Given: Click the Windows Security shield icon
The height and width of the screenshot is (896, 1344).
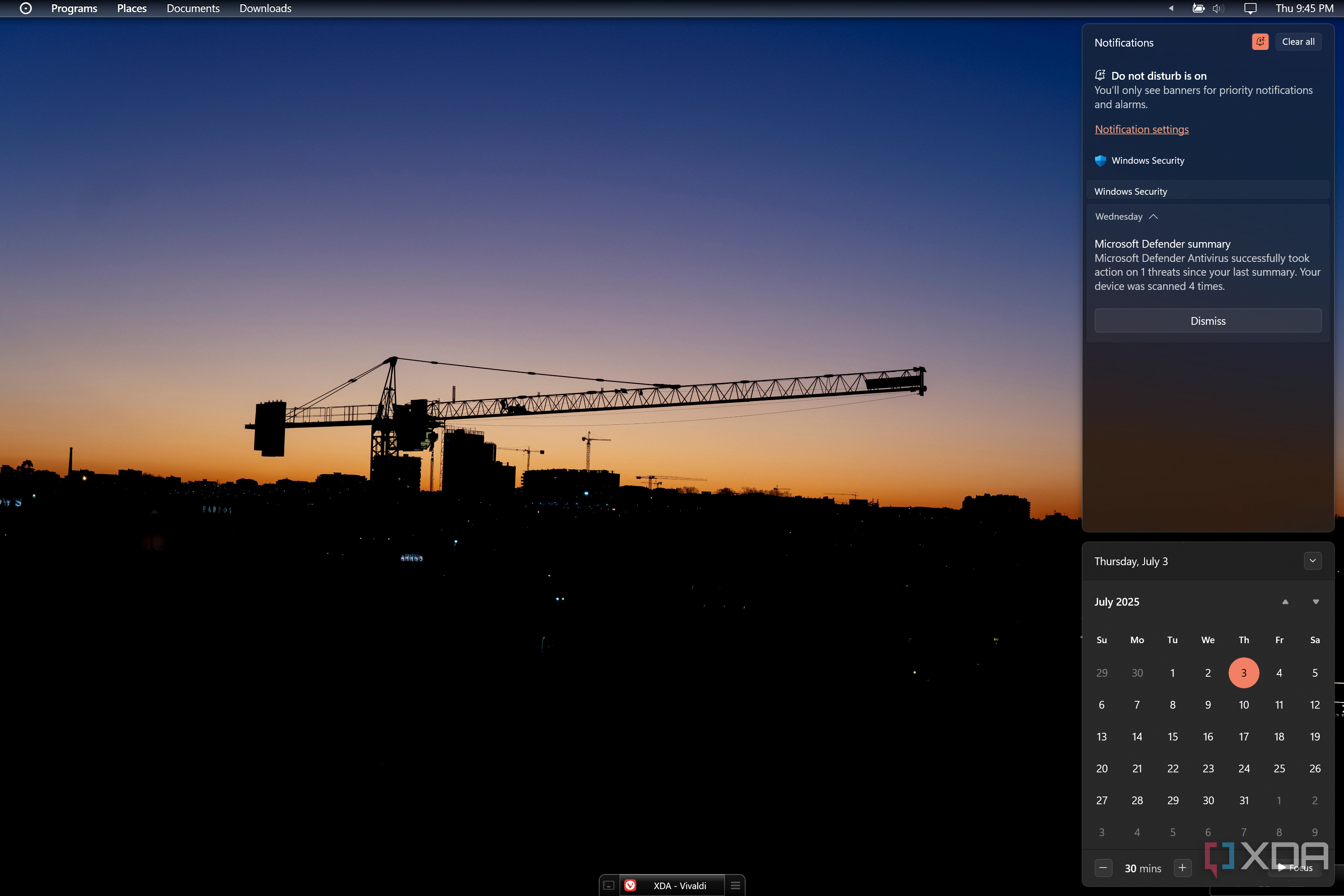Looking at the screenshot, I should (1100, 161).
